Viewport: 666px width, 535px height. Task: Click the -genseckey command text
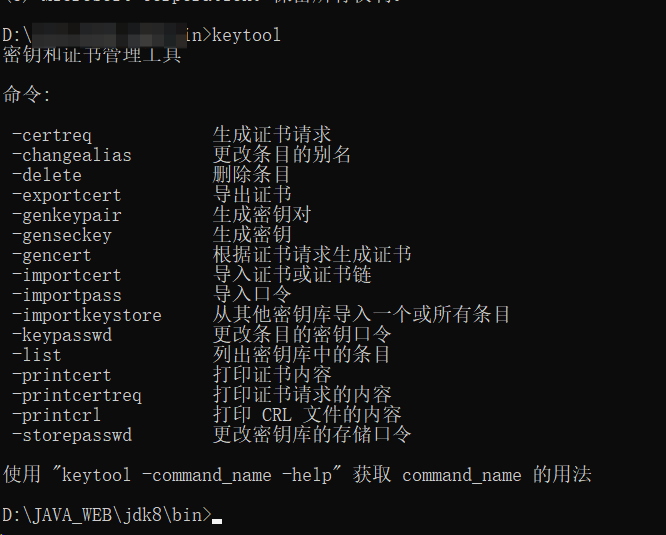pos(62,235)
